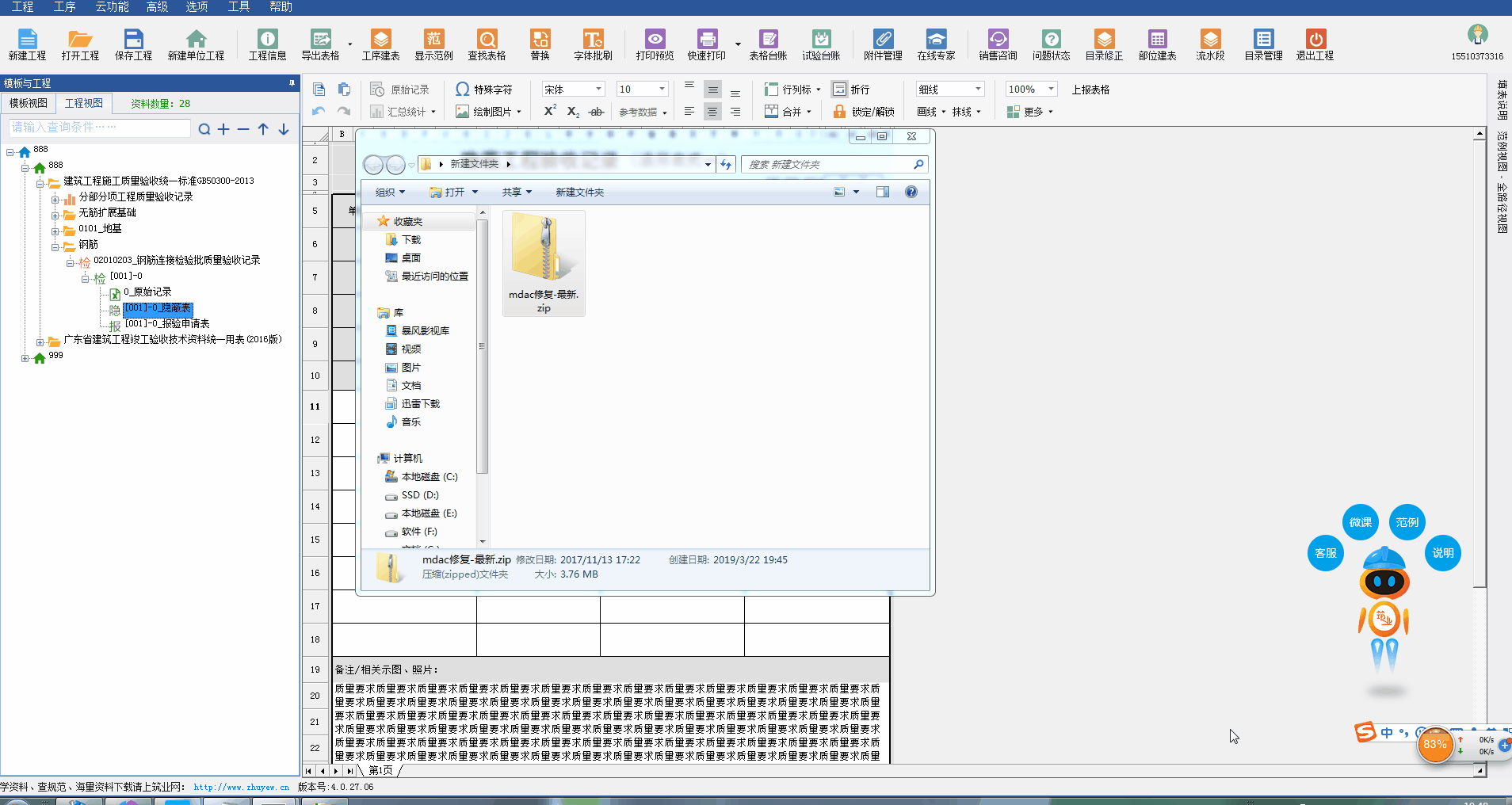Switch to the 模板视图 tab
The image size is (1512, 805).
[x=29, y=103]
